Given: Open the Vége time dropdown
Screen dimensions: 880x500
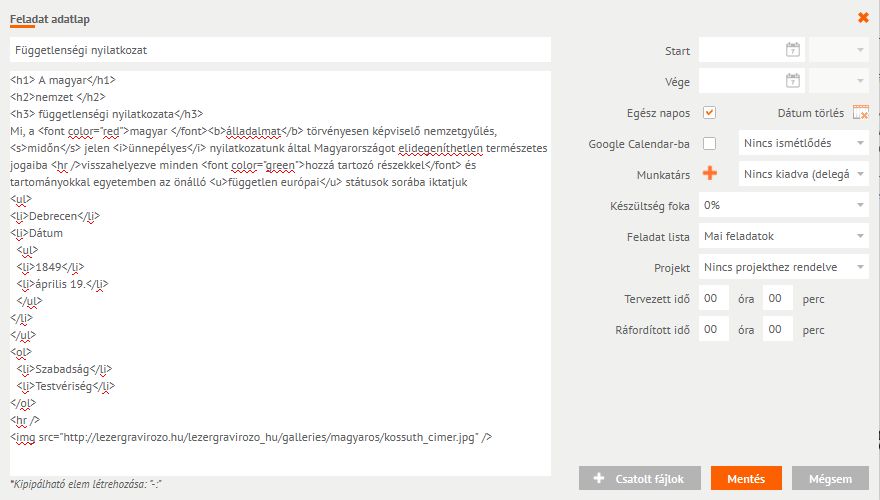Looking at the screenshot, I should pyautogui.click(x=838, y=81).
